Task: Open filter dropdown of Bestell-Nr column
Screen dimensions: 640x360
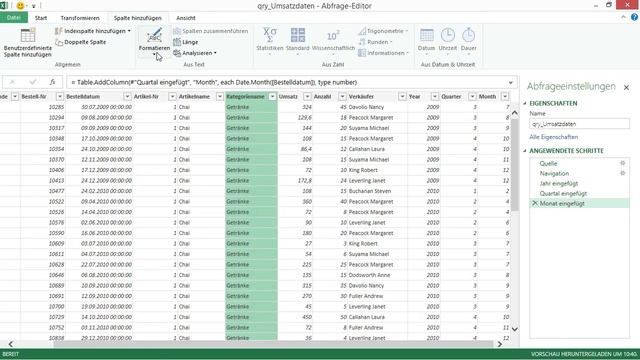Action: [60, 96]
